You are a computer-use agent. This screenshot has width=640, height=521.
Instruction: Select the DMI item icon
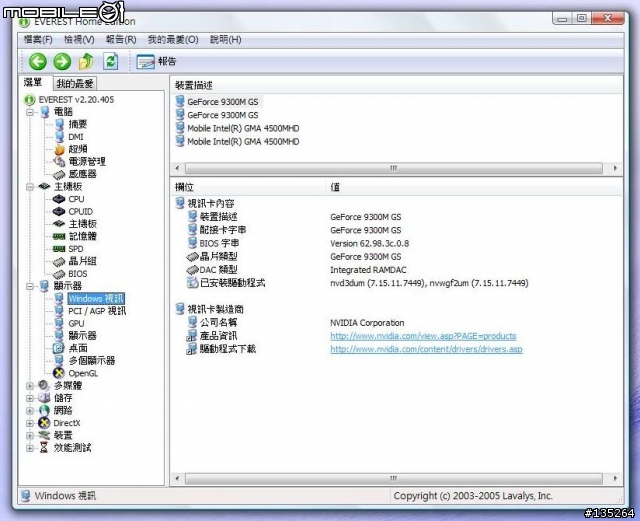tap(60, 137)
